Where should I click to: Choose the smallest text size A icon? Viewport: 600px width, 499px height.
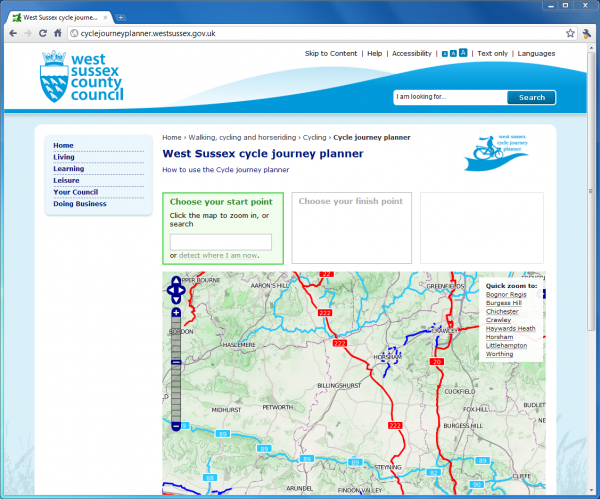pyautogui.click(x=445, y=54)
